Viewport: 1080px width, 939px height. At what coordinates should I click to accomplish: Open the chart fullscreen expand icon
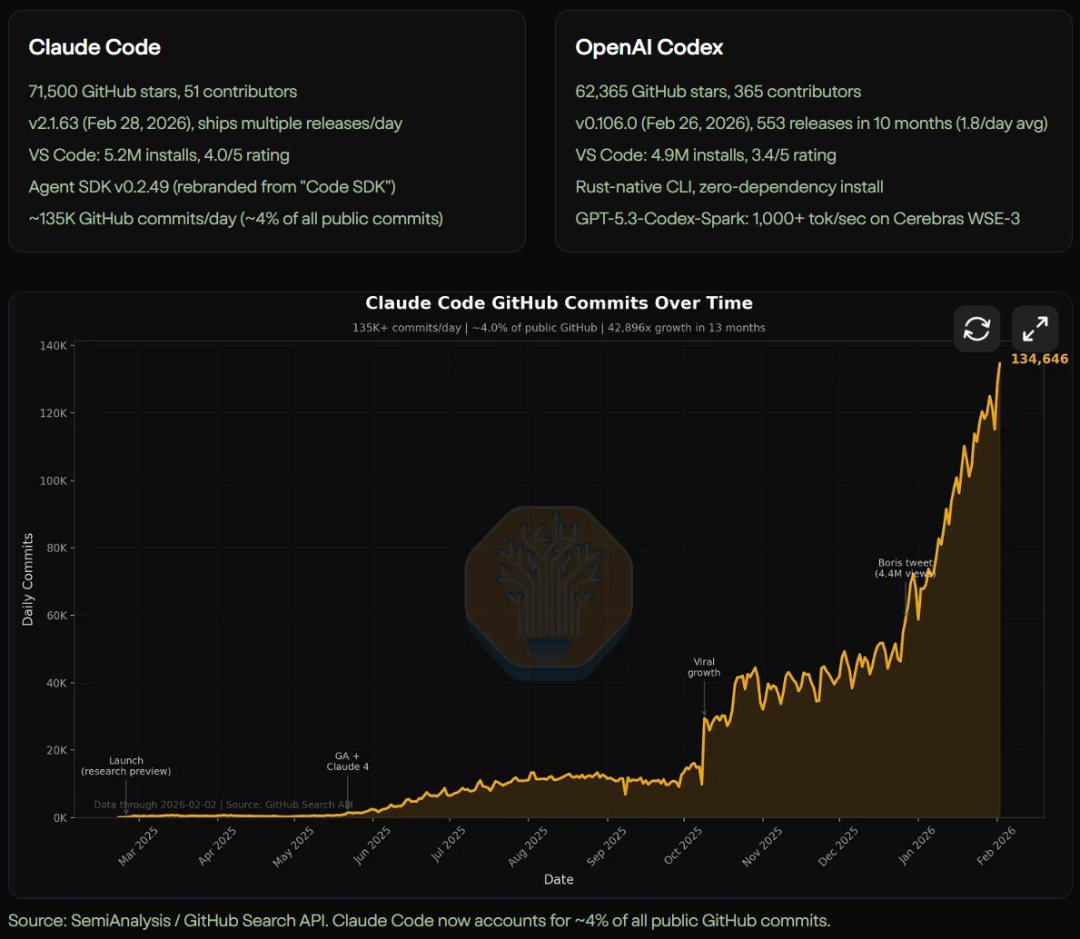click(x=1035, y=328)
